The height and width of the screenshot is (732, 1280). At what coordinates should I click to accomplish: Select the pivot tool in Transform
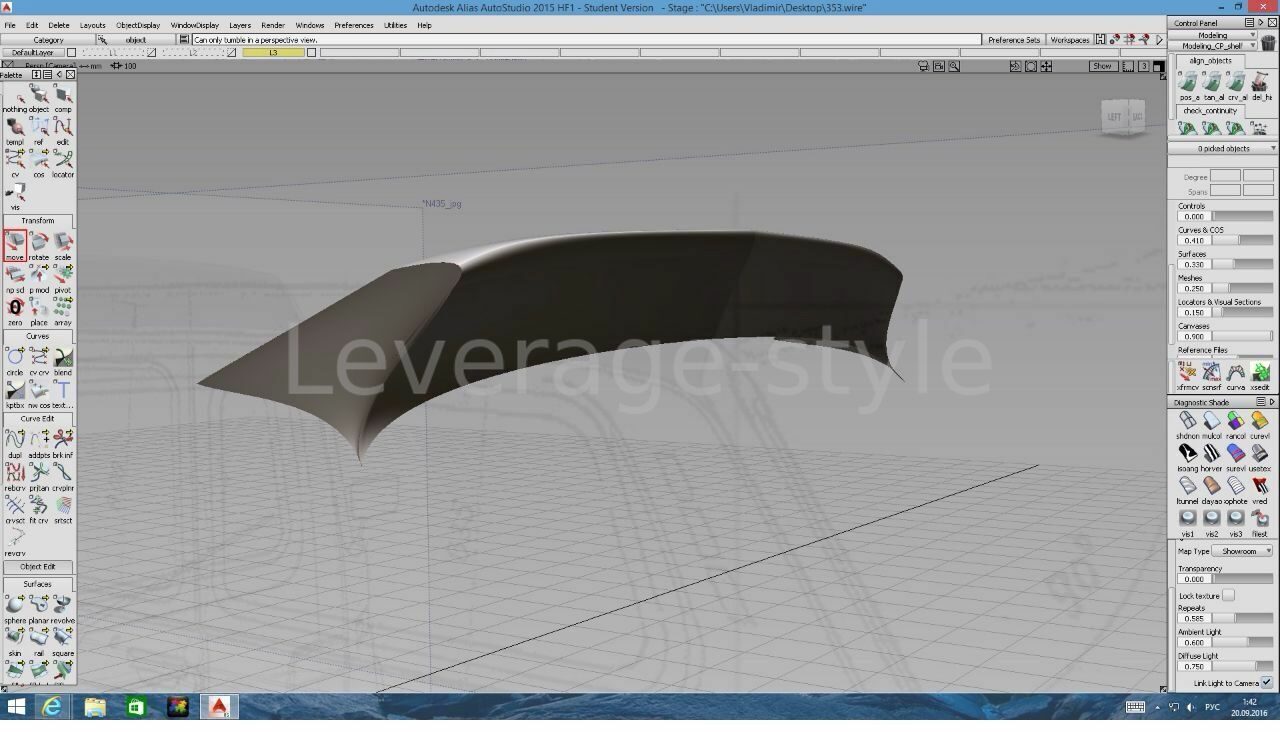coord(63,276)
